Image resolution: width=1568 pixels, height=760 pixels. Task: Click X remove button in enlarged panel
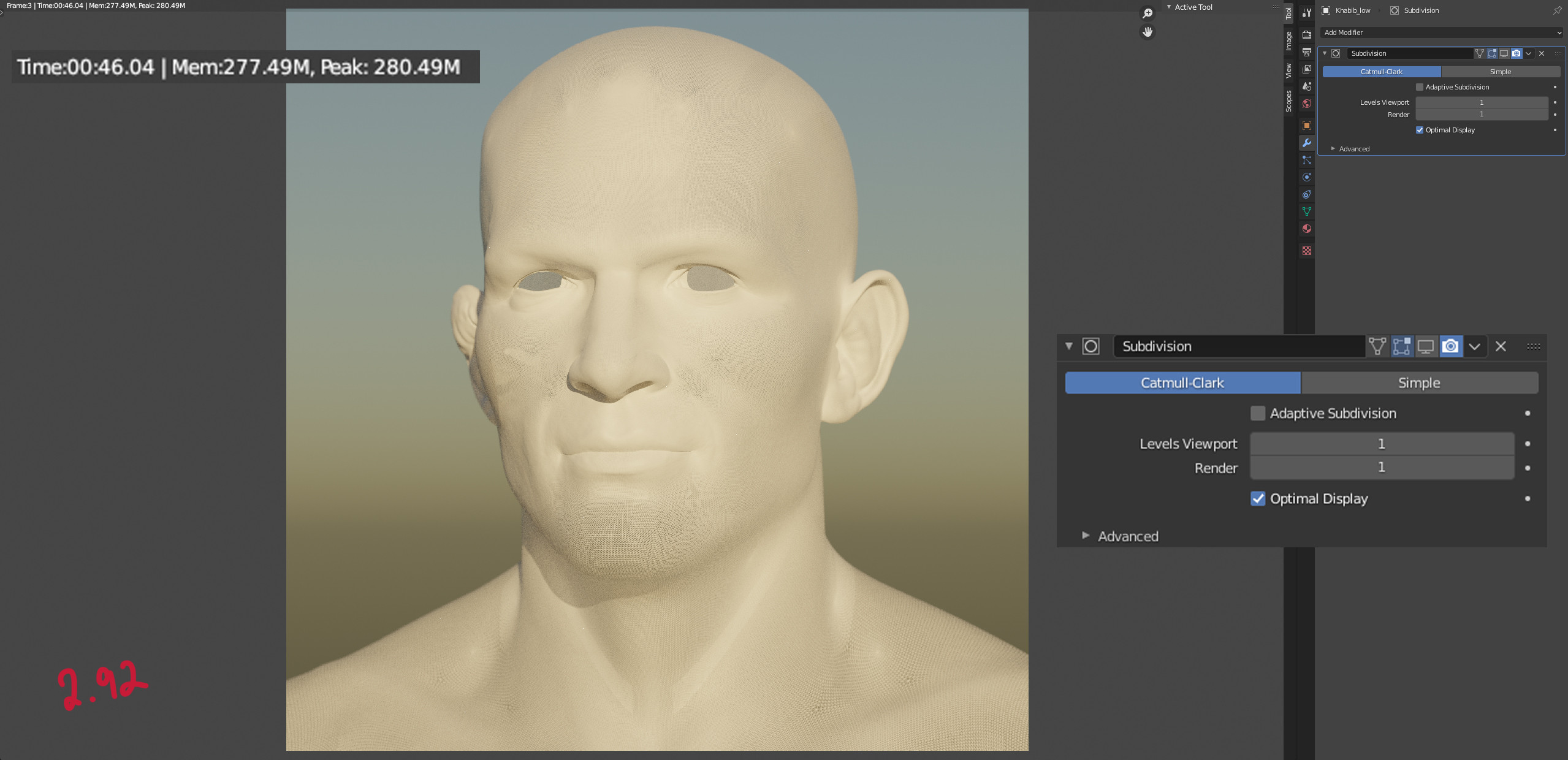[1501, 346]
